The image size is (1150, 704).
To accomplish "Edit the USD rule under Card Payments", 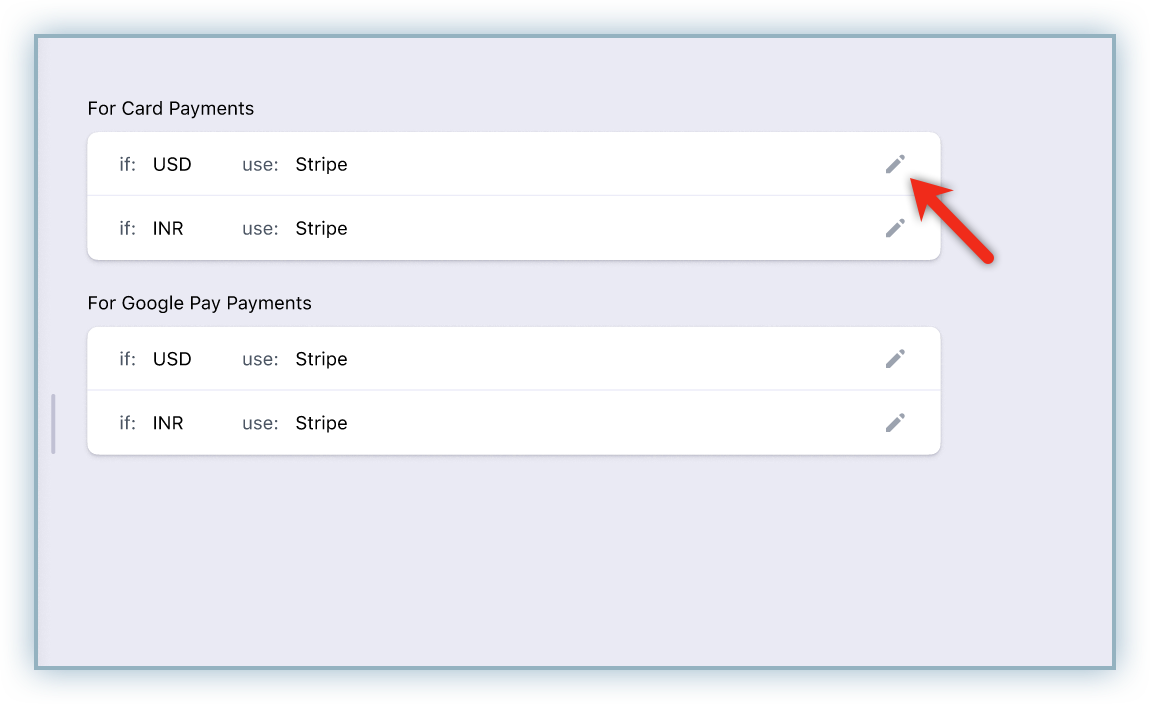I will click(x=895, y=164).
